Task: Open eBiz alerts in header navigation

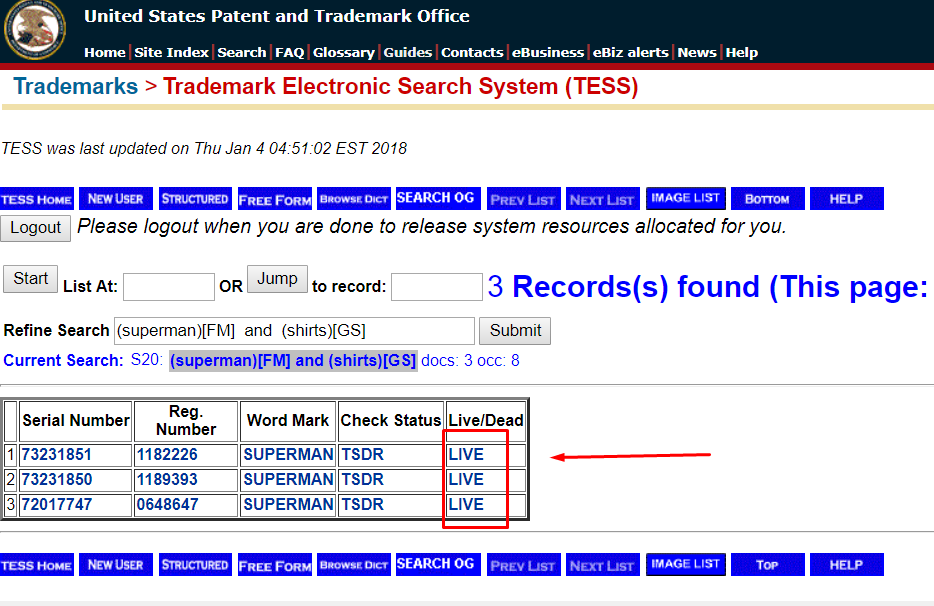Action: tap(631, 52)
